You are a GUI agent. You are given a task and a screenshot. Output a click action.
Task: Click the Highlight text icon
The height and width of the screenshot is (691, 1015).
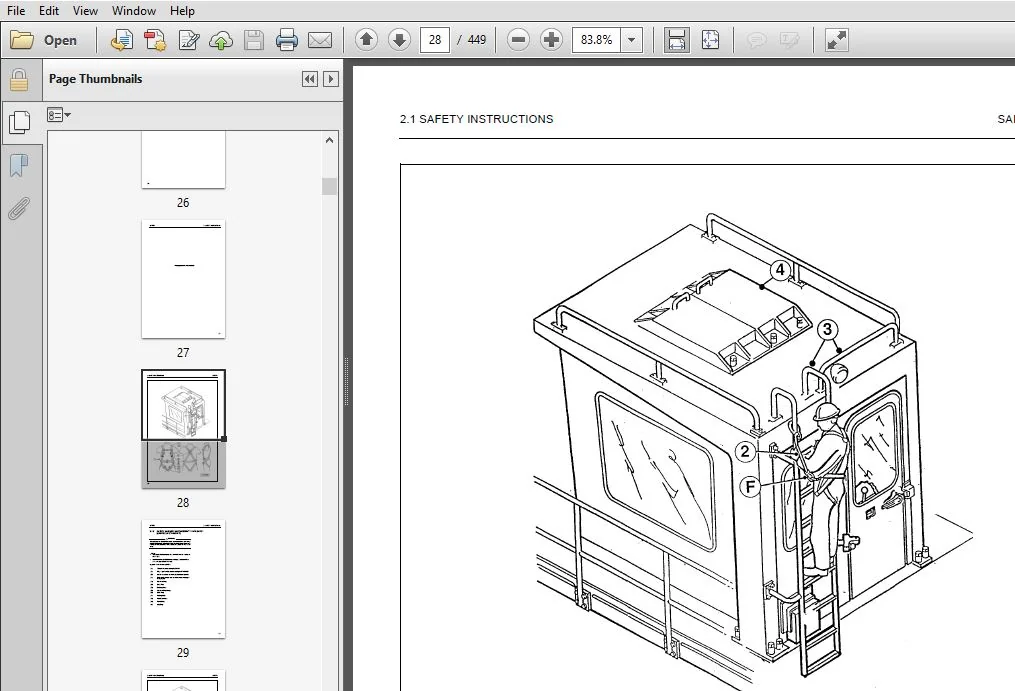pos(790,40)
